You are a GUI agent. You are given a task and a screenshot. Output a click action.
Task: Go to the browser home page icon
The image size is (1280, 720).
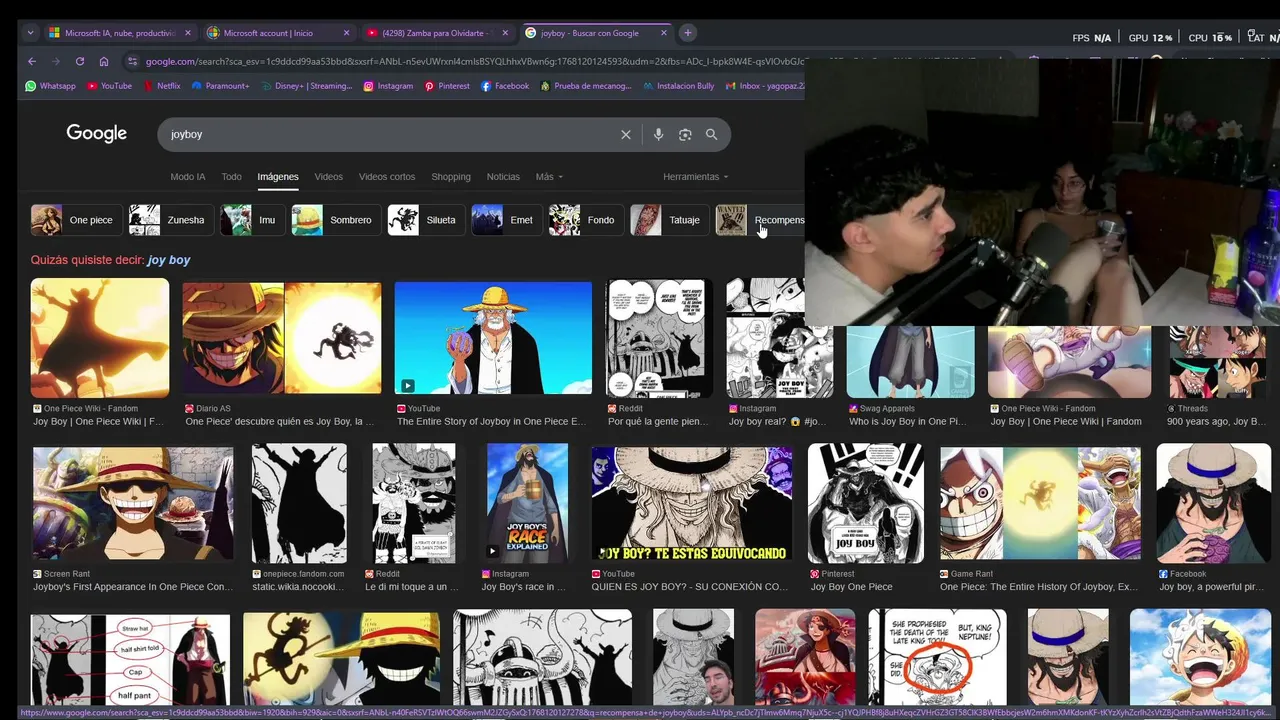(104, 61)
